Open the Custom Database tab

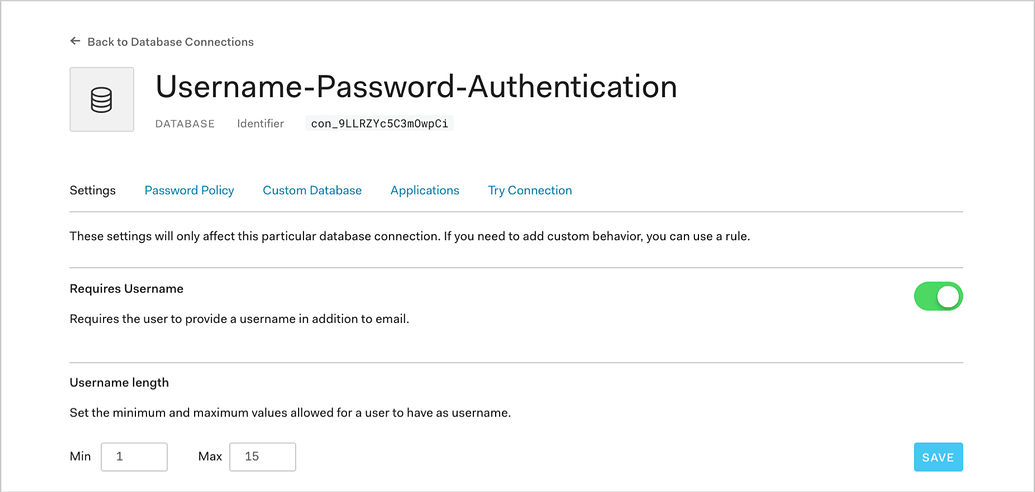coord(312,190)
